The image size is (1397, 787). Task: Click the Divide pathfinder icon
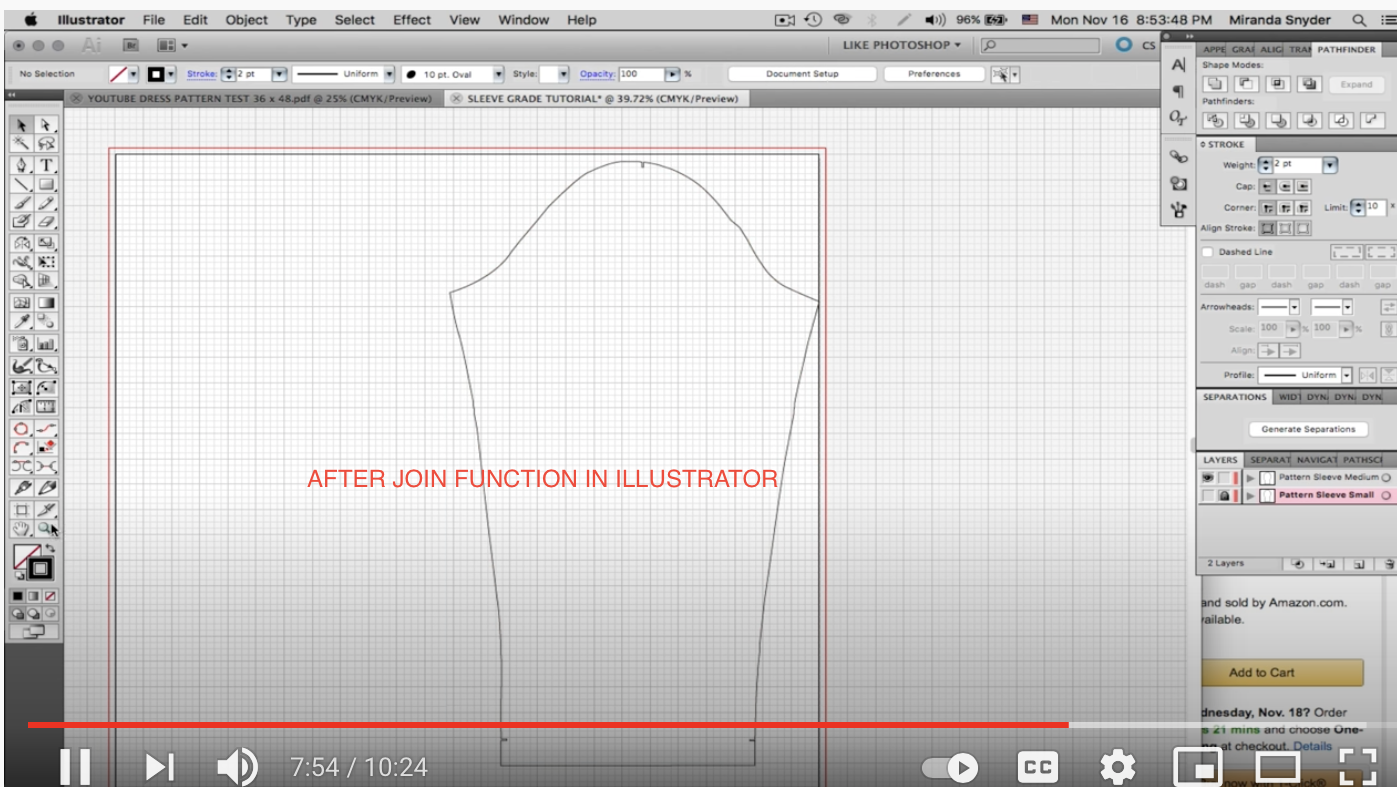click(x=1215, y=120)
